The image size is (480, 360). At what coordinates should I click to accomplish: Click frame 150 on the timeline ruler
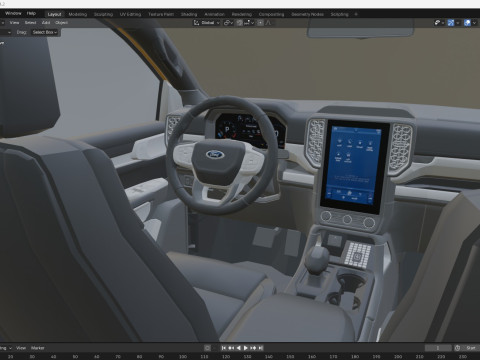290,356
